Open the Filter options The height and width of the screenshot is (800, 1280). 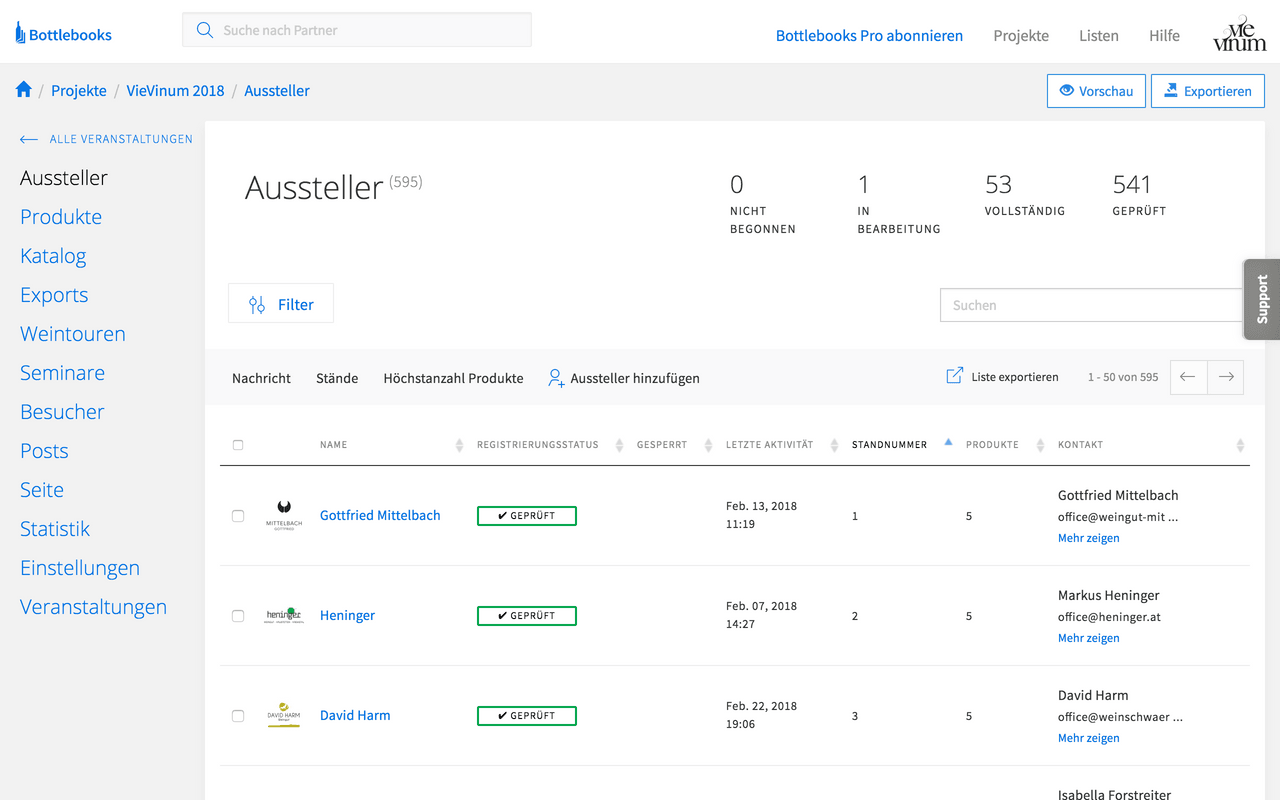click(x=281, y=304)
